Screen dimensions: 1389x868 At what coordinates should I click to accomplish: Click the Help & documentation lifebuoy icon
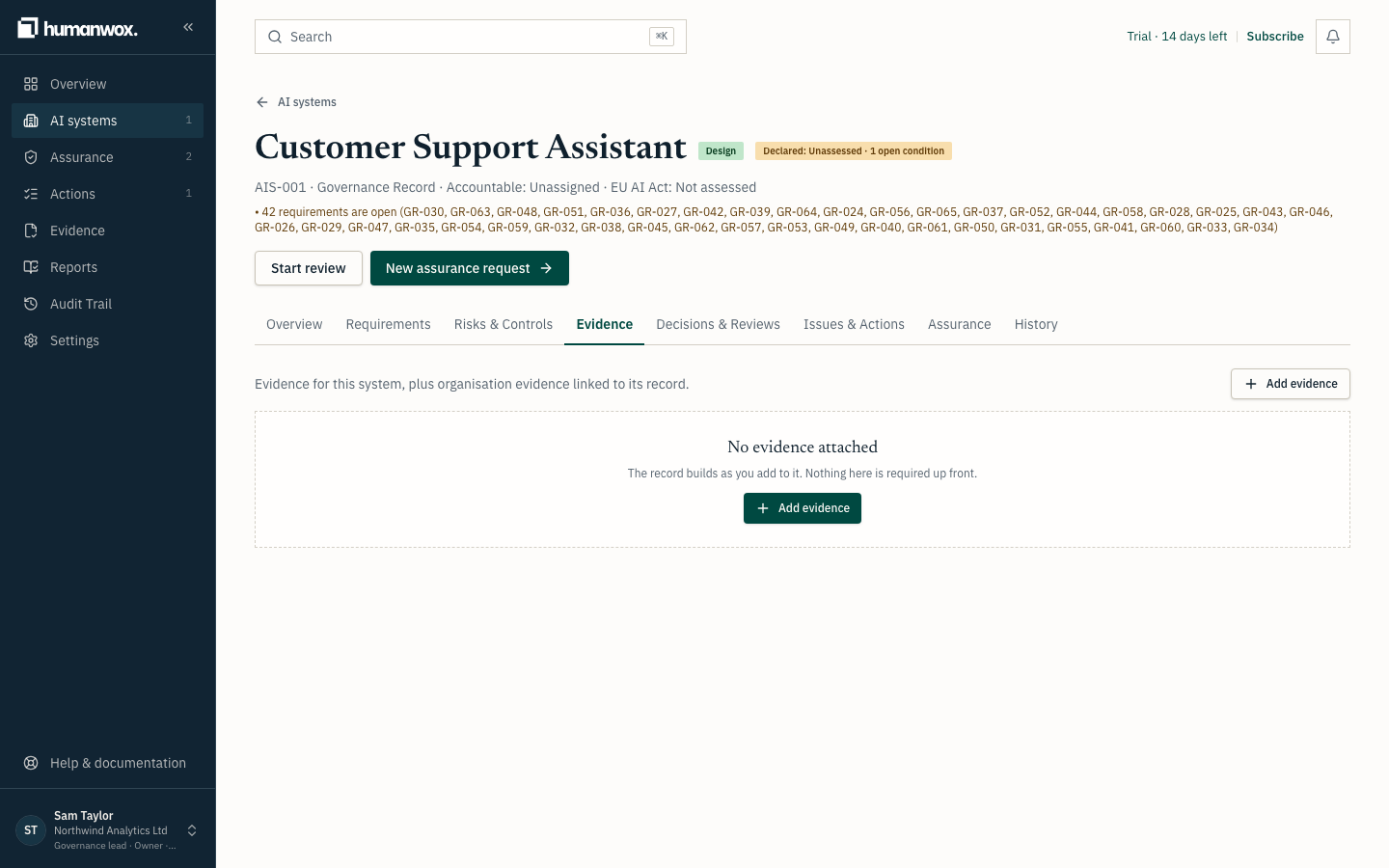tap(31, 763)
